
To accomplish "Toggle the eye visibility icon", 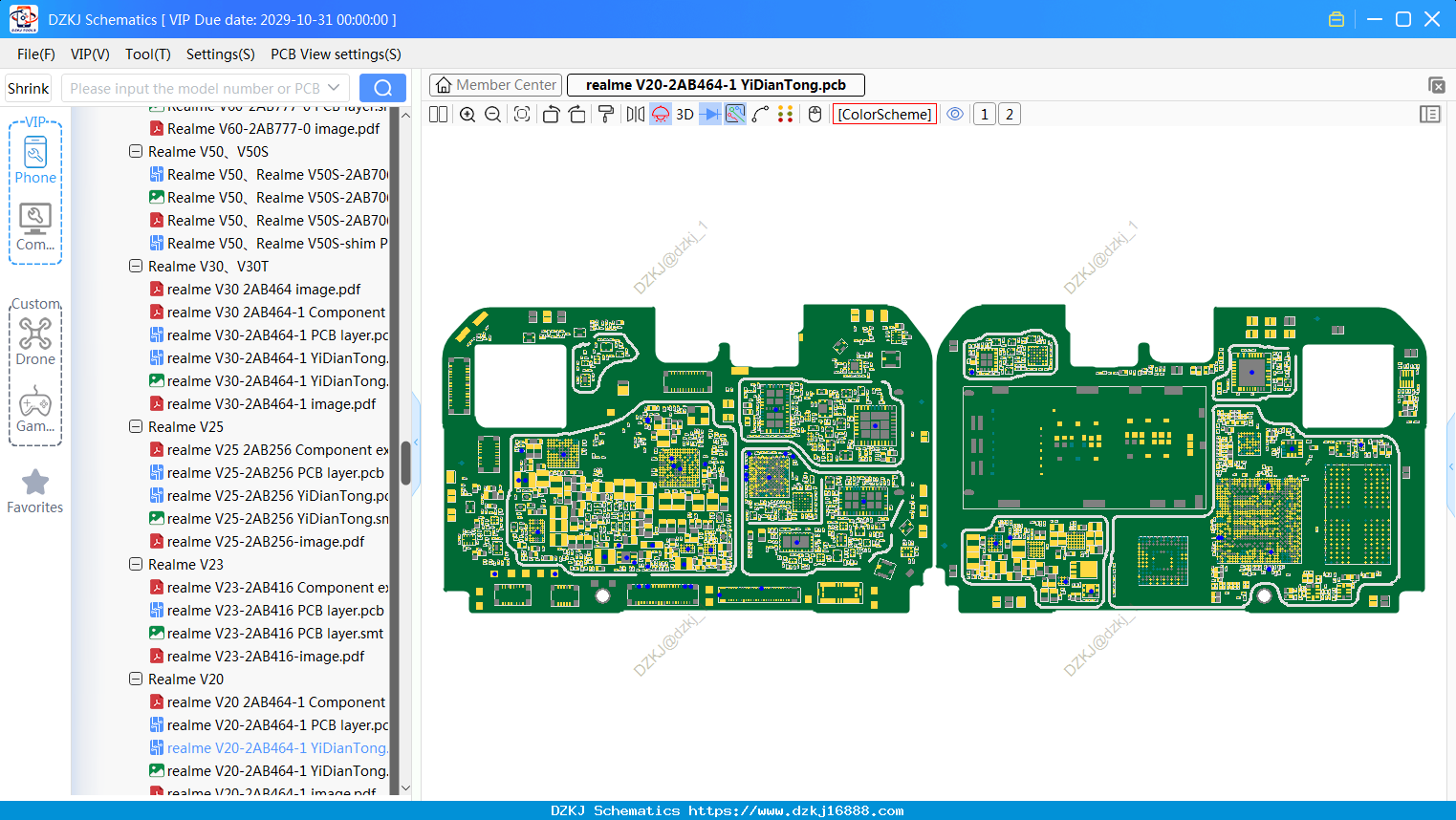I will pos(955,115).
